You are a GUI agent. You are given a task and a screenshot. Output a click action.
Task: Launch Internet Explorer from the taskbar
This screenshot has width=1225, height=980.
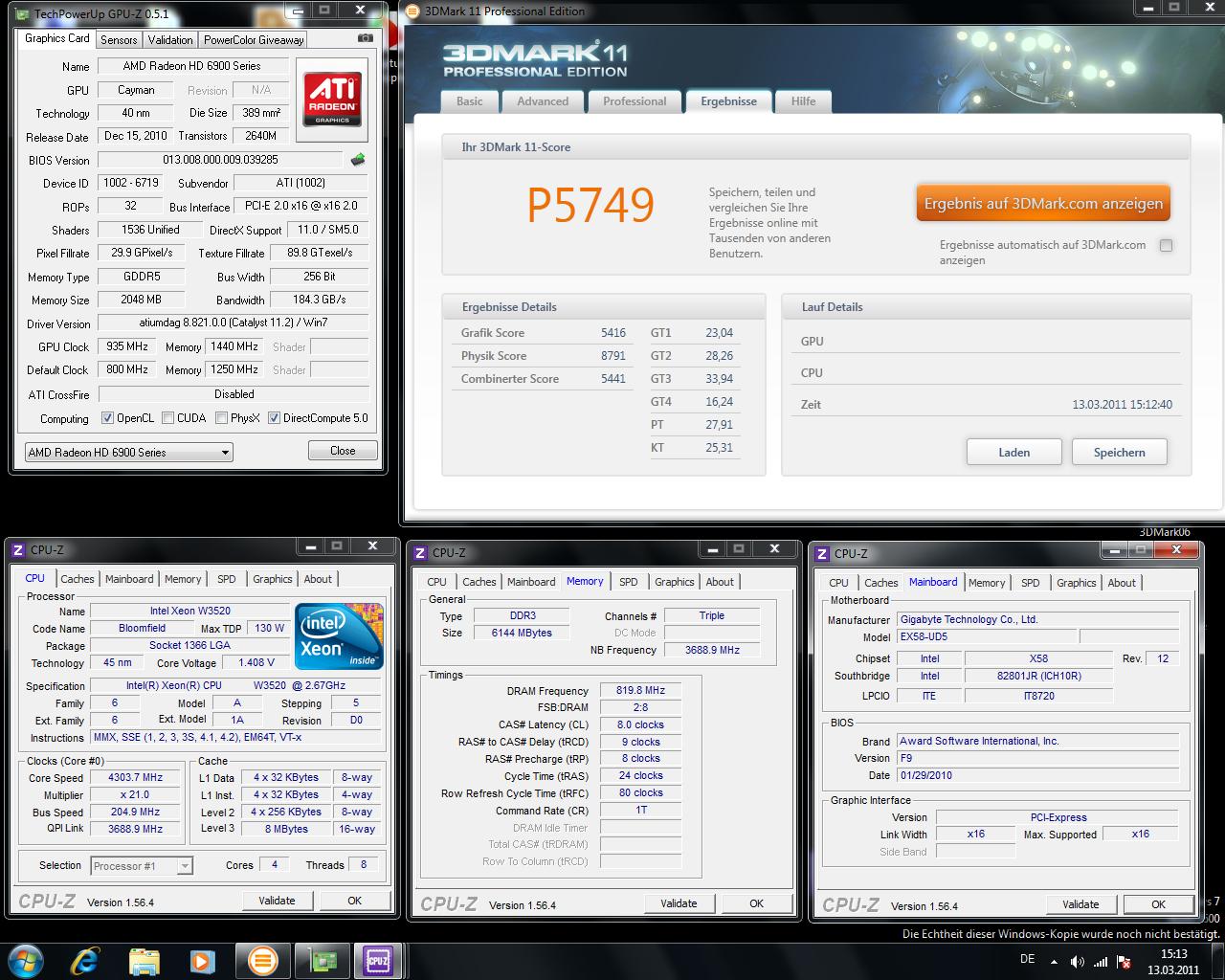pyautogui.click(x=86, y=960)
